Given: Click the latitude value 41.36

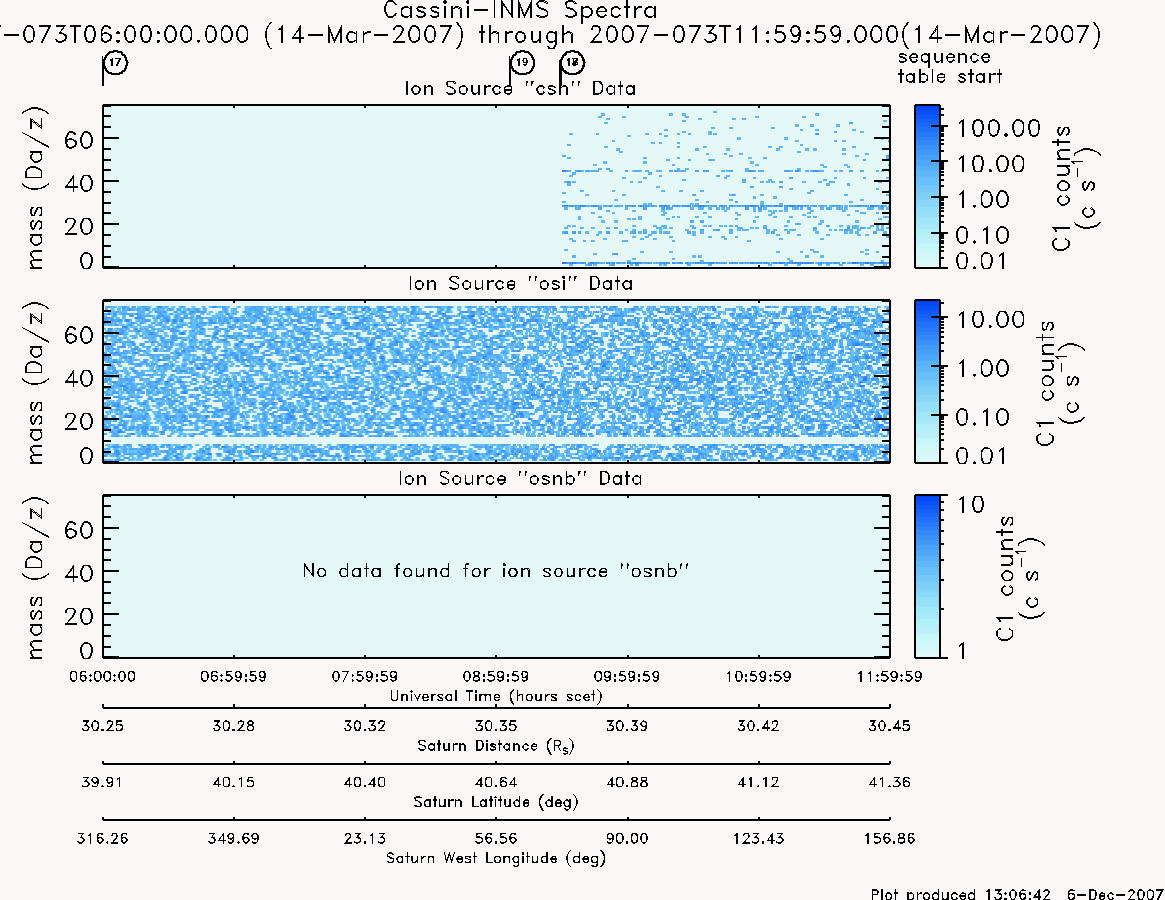Looking at the screenshot, I should 889,782.
